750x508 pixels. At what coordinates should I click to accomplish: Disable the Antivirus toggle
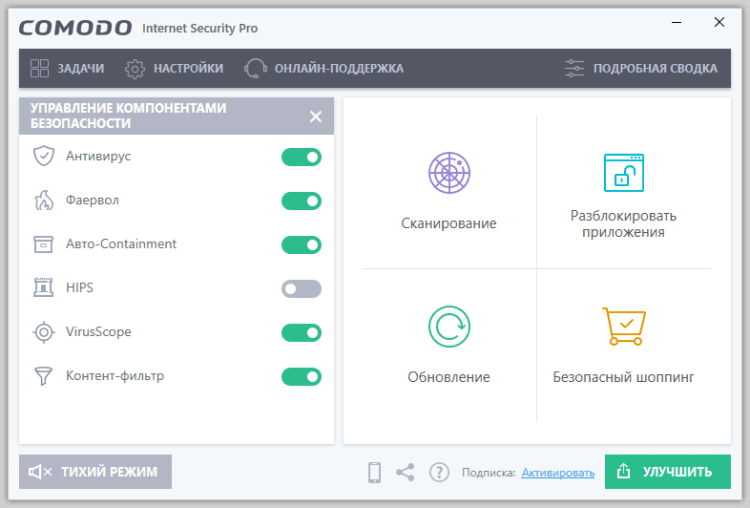click(301, 157)
